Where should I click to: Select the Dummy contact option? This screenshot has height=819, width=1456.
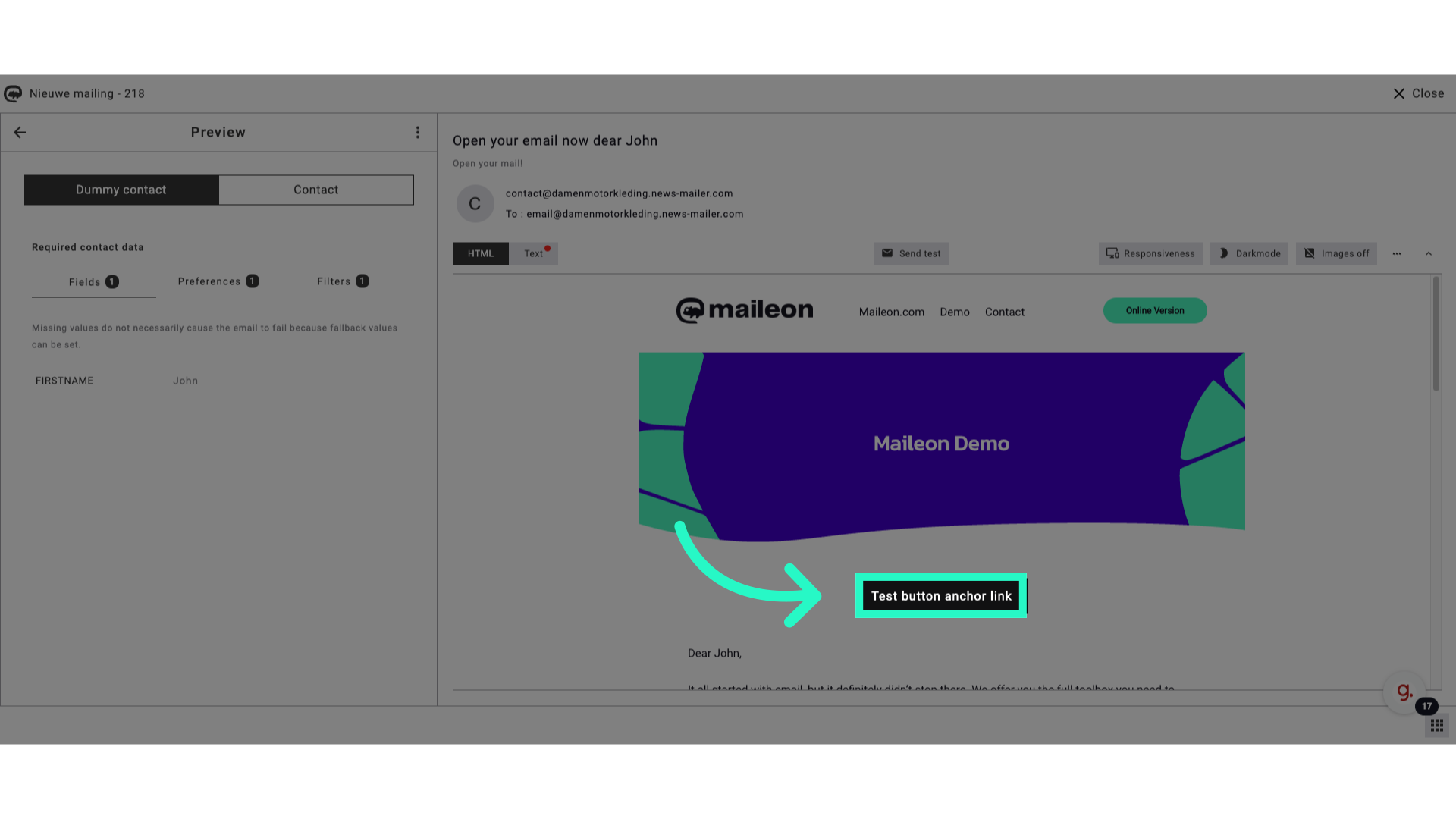coord(121,190)
